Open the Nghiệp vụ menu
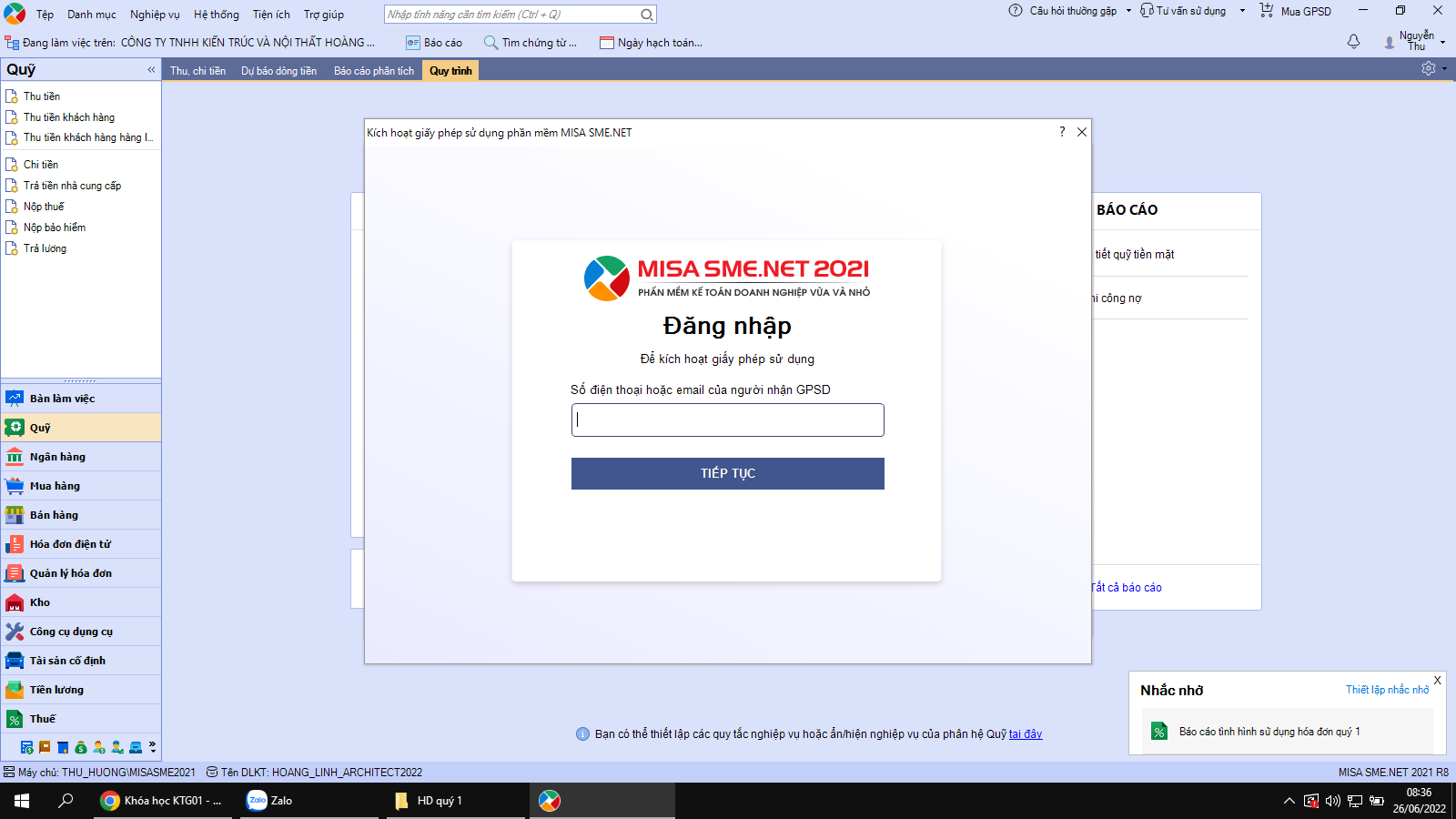Image resolution: width=1456 pixels, height=819 pixels. pyautogui.click(x=155, y=15)
